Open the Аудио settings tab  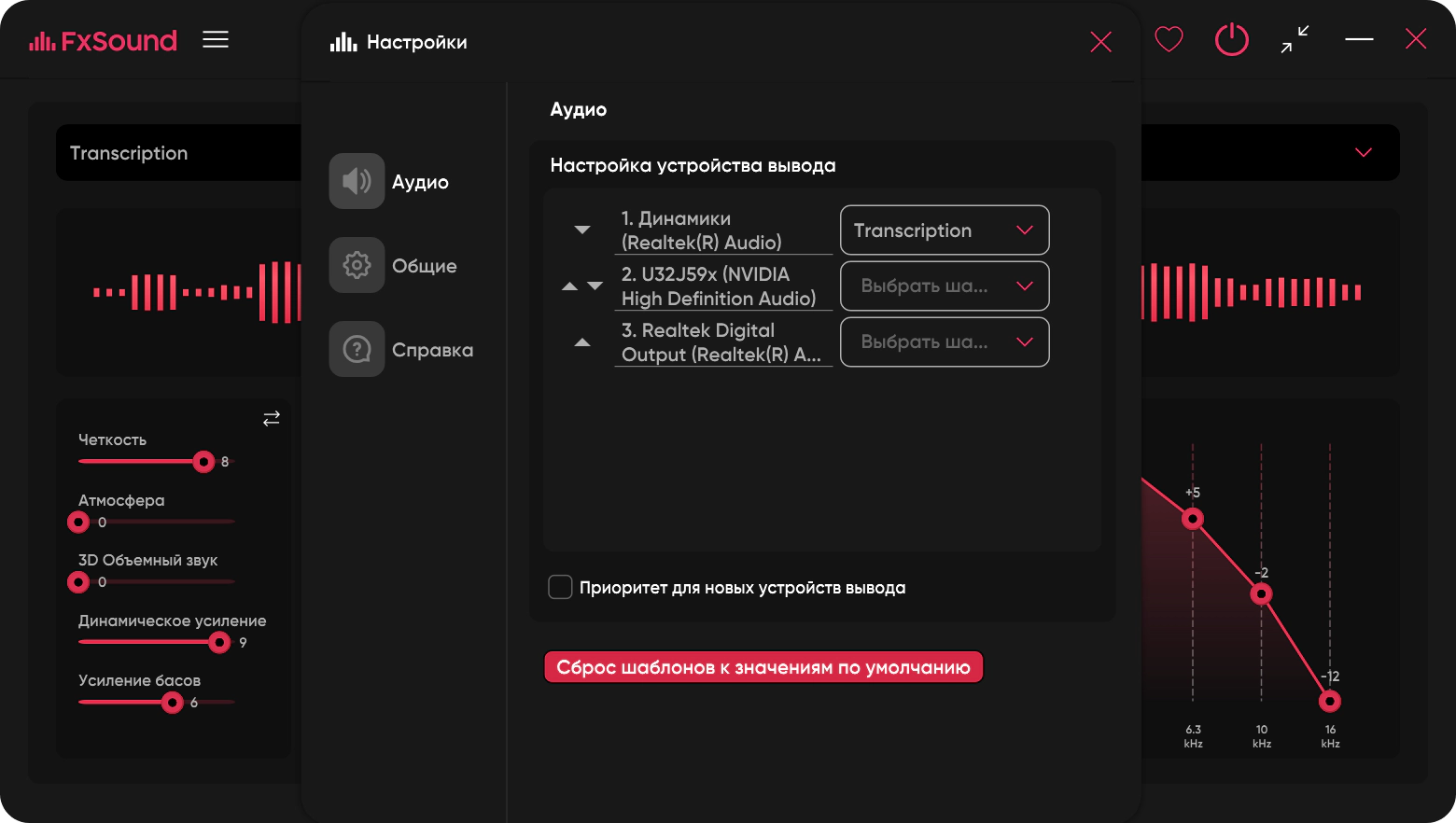click(x=389, y=181)
